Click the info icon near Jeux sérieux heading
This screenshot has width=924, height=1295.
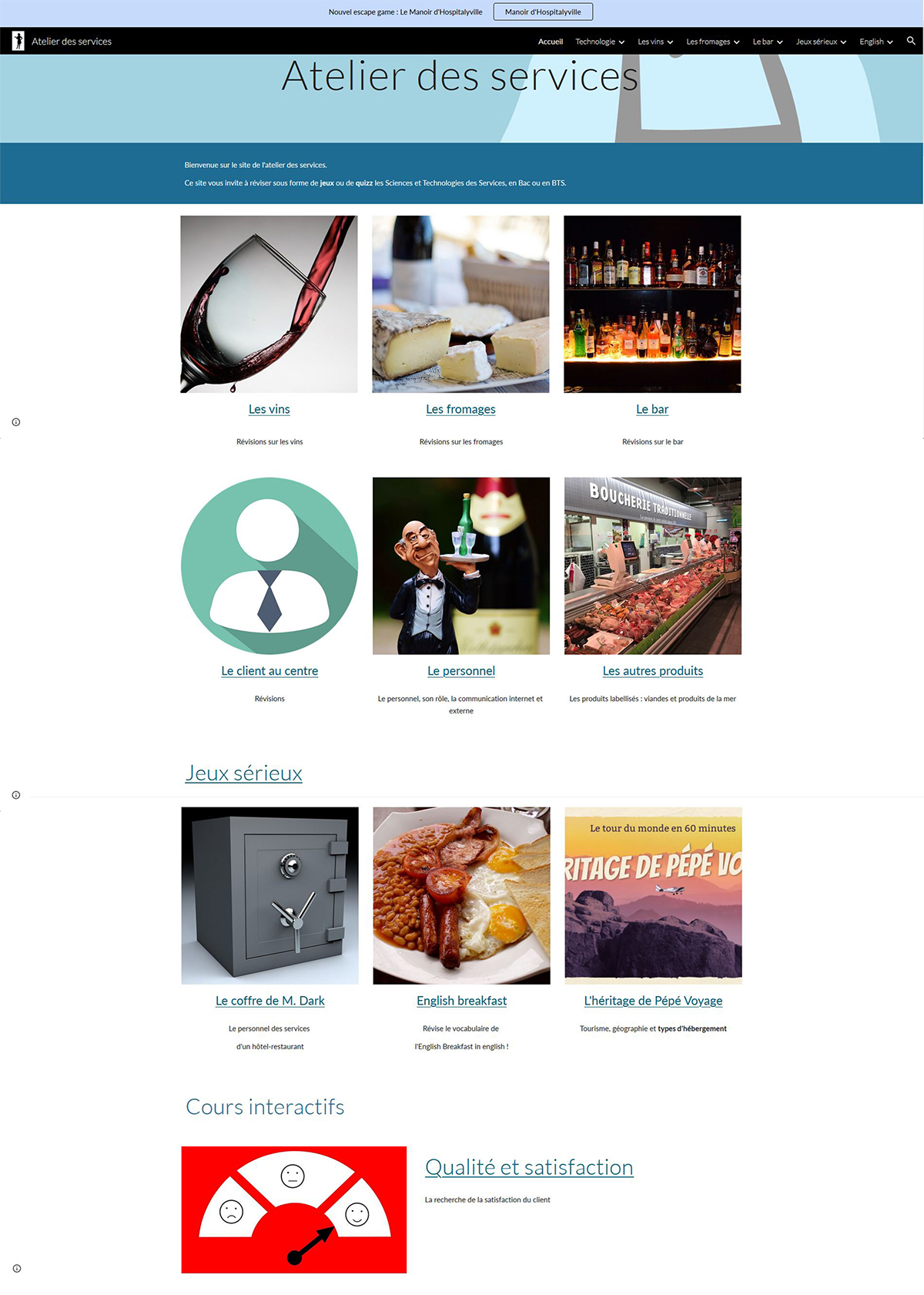(x=16, y=795)
